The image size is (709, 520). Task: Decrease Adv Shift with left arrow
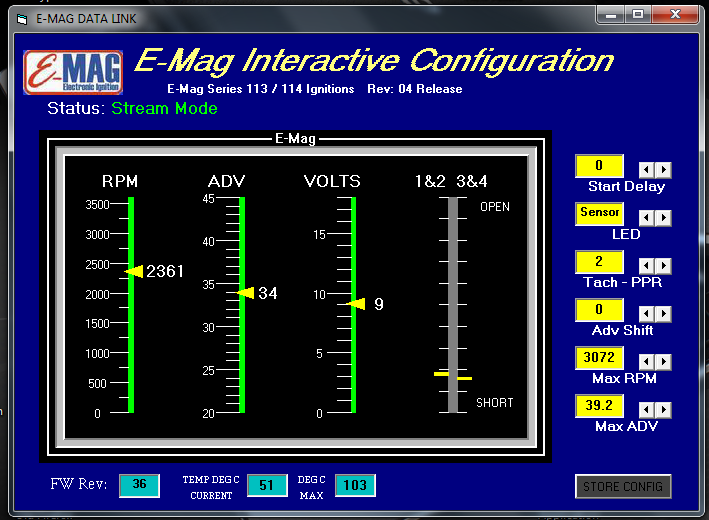pos(647,314)
